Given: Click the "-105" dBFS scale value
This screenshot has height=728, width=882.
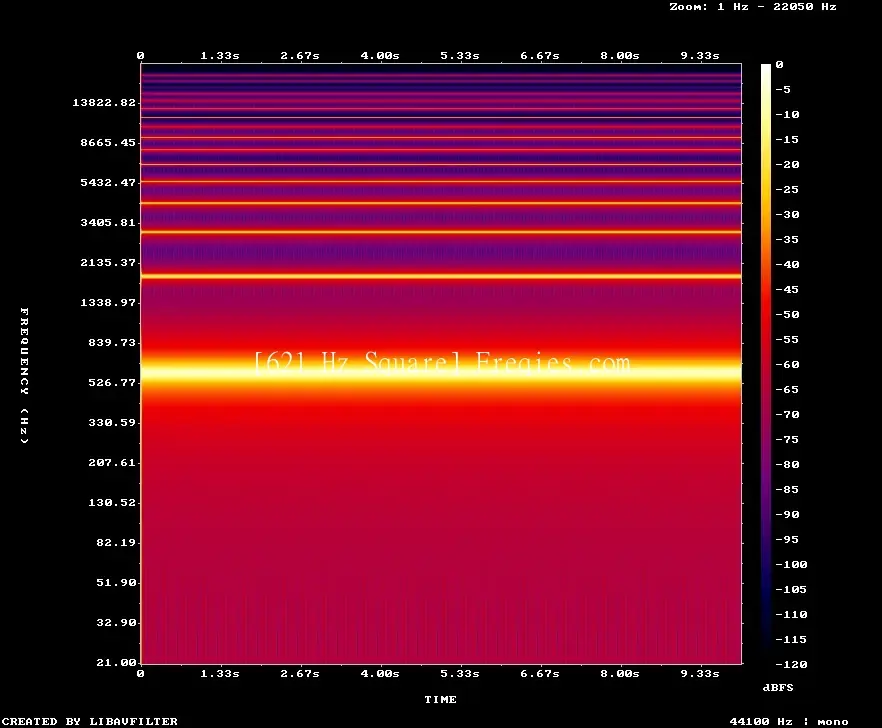Looking at the screenshot, I should point(791,590).
